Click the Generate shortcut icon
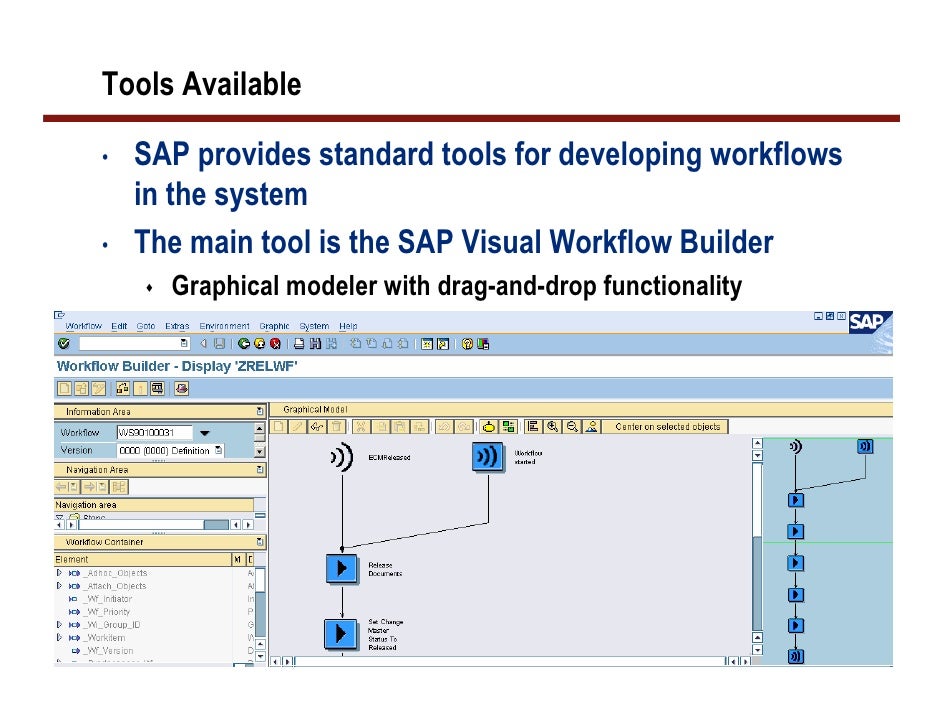 click(443, 344)
